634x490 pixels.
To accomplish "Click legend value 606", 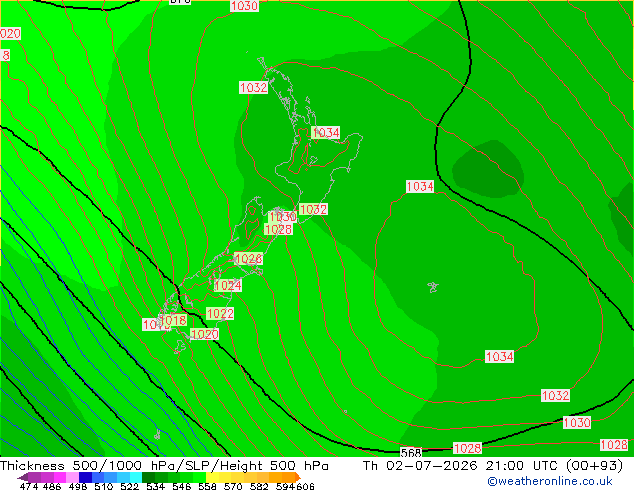I will click(304, 486).
